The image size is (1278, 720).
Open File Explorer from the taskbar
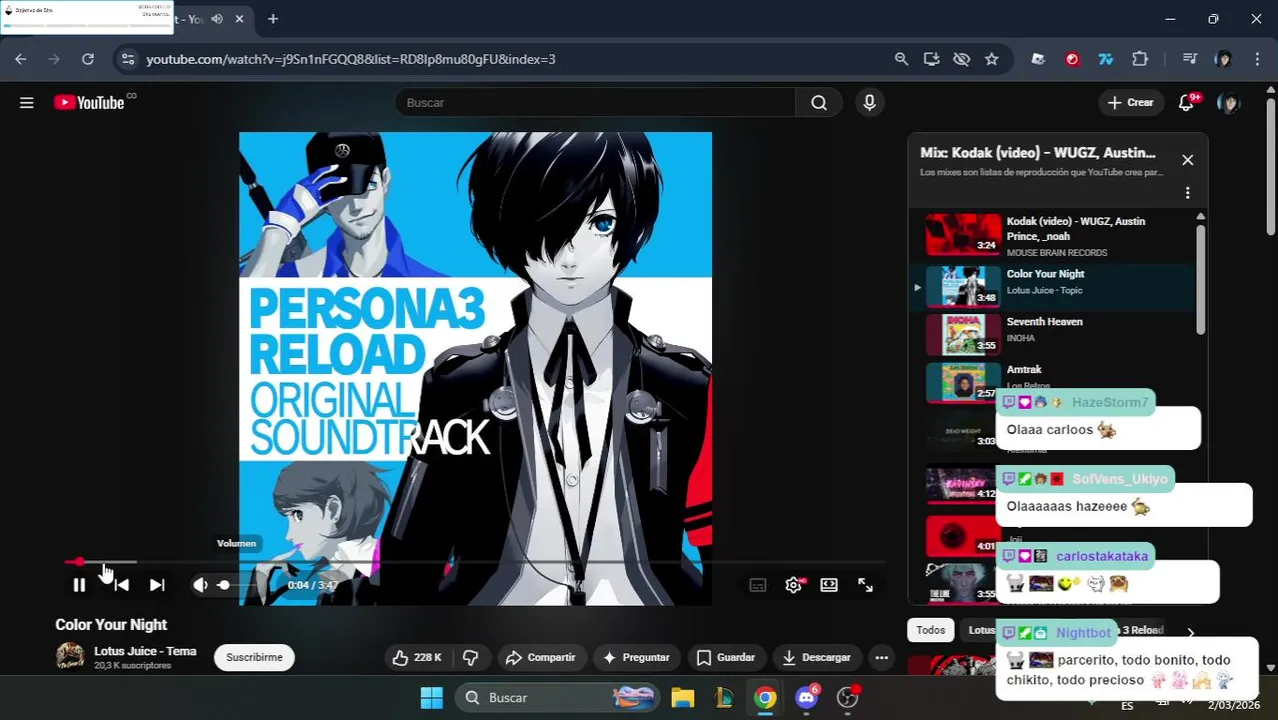click(x=683, y=698)
